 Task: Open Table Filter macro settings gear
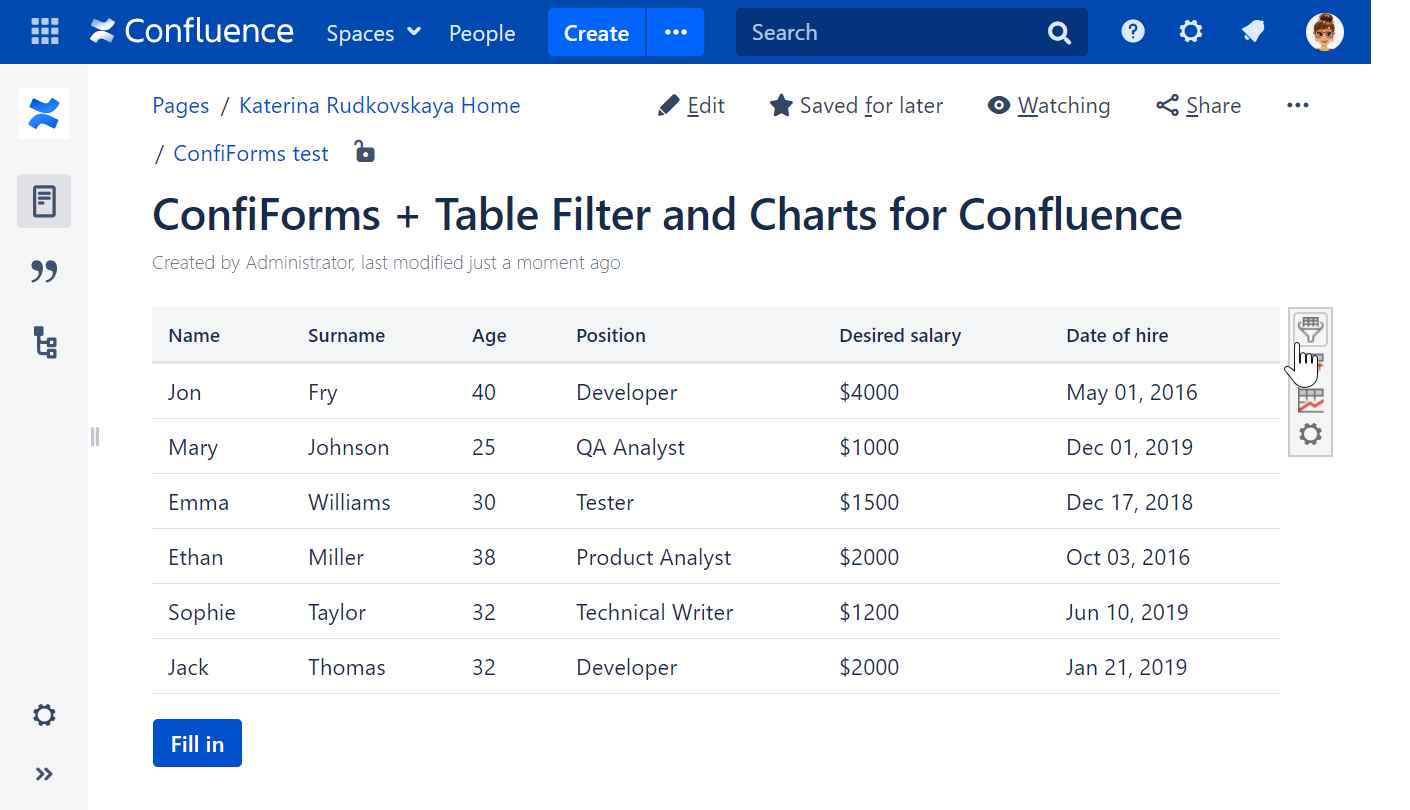[x=1310, y=434]
